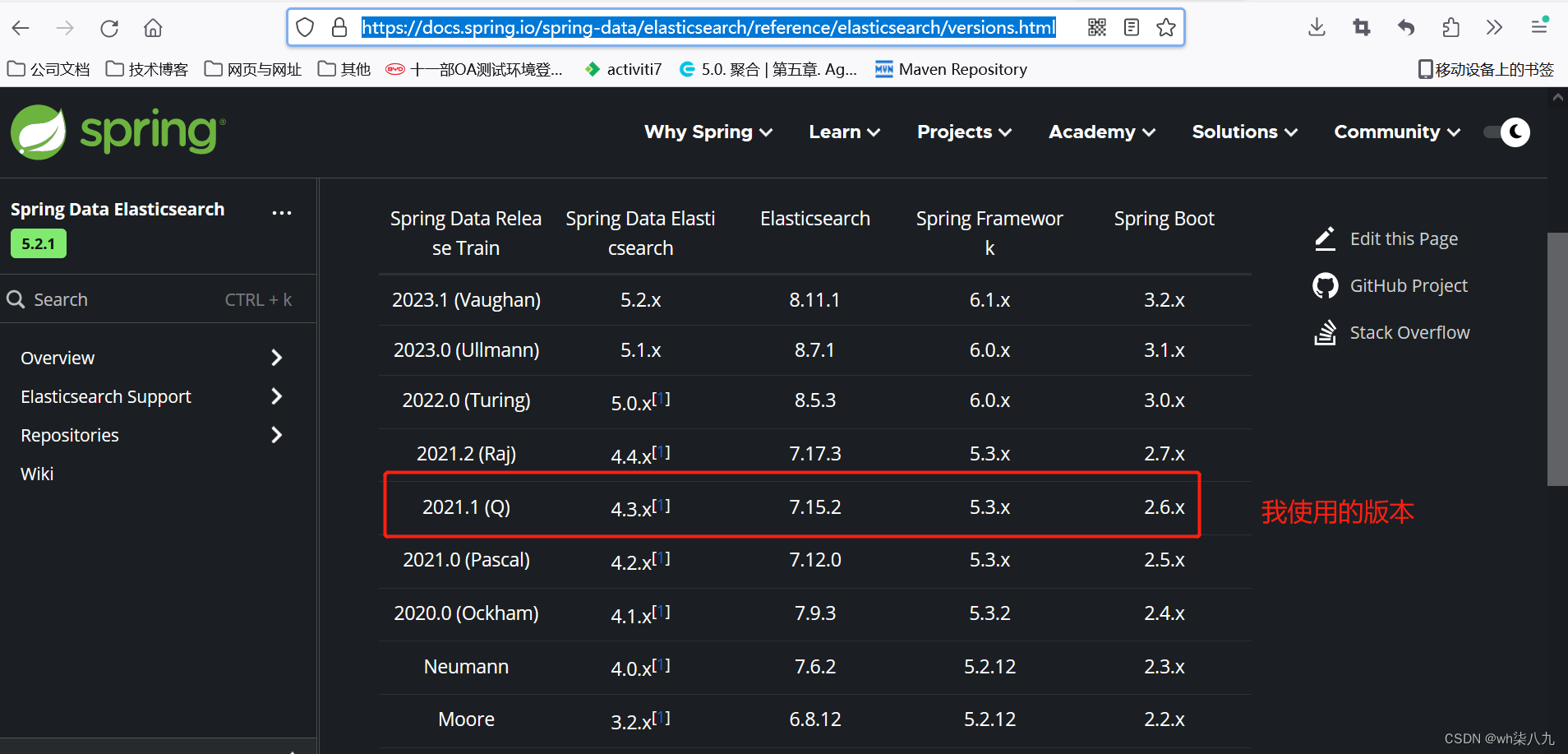Open the 十一部OA测试环境登 bookmark
This screenshot has width=1568, height=754.
tap(475, 69)
